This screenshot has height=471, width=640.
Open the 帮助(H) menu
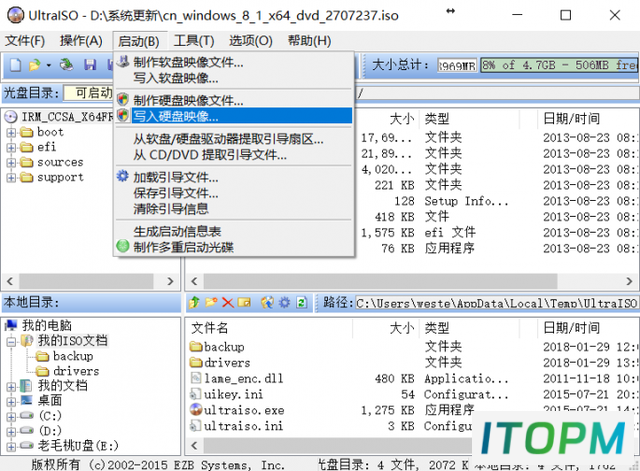[x=309, y=41]
